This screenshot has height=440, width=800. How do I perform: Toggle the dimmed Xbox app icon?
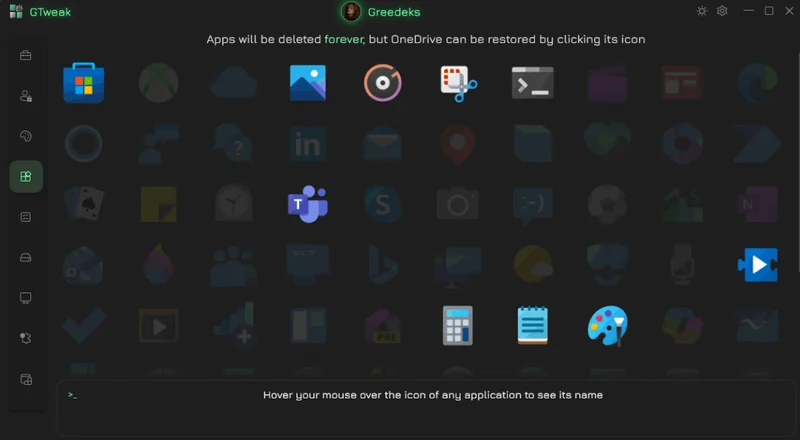pos(159,83)
